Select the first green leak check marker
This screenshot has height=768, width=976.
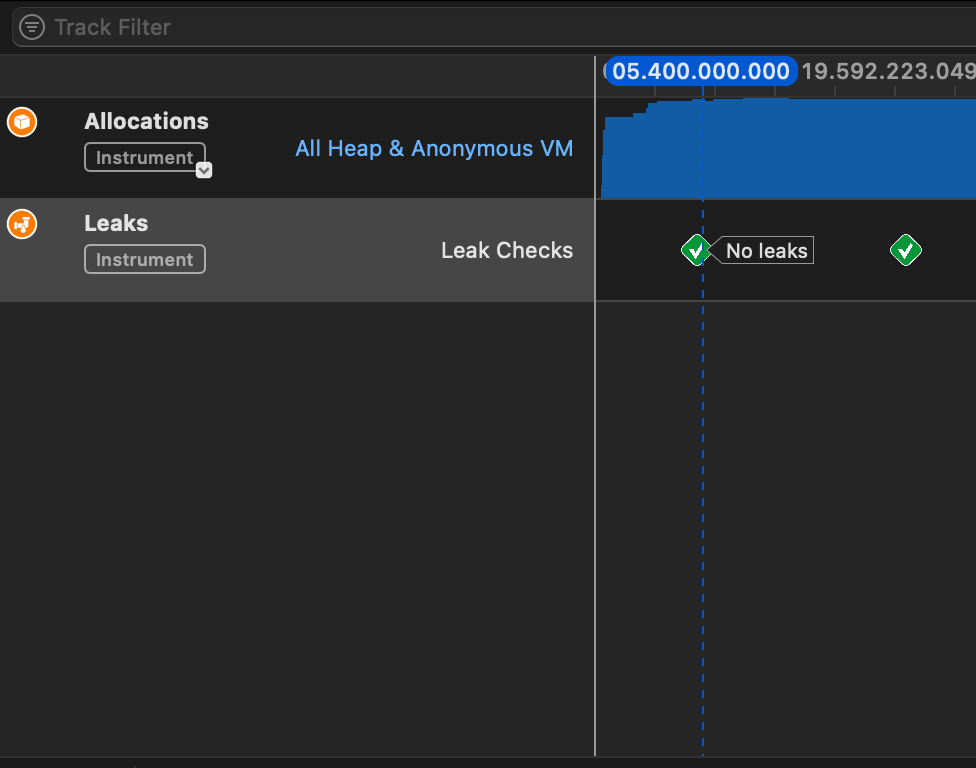(x=696, y=250)
